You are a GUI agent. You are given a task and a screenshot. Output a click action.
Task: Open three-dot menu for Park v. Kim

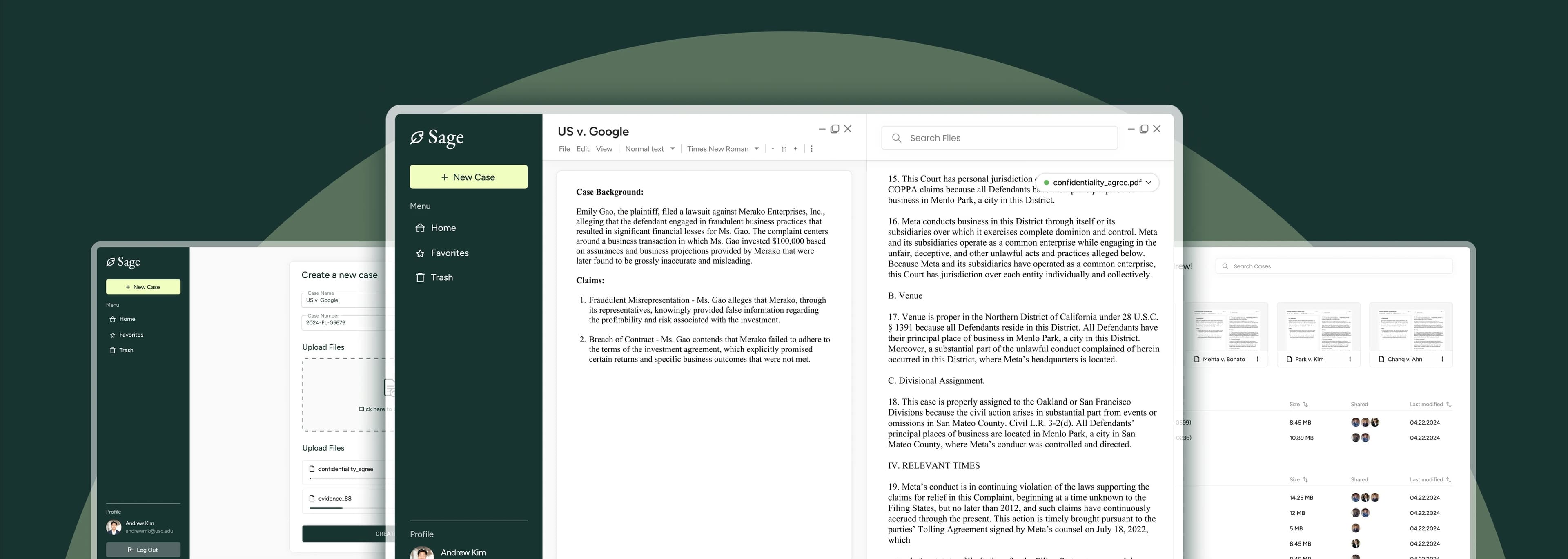(1350, 359)
